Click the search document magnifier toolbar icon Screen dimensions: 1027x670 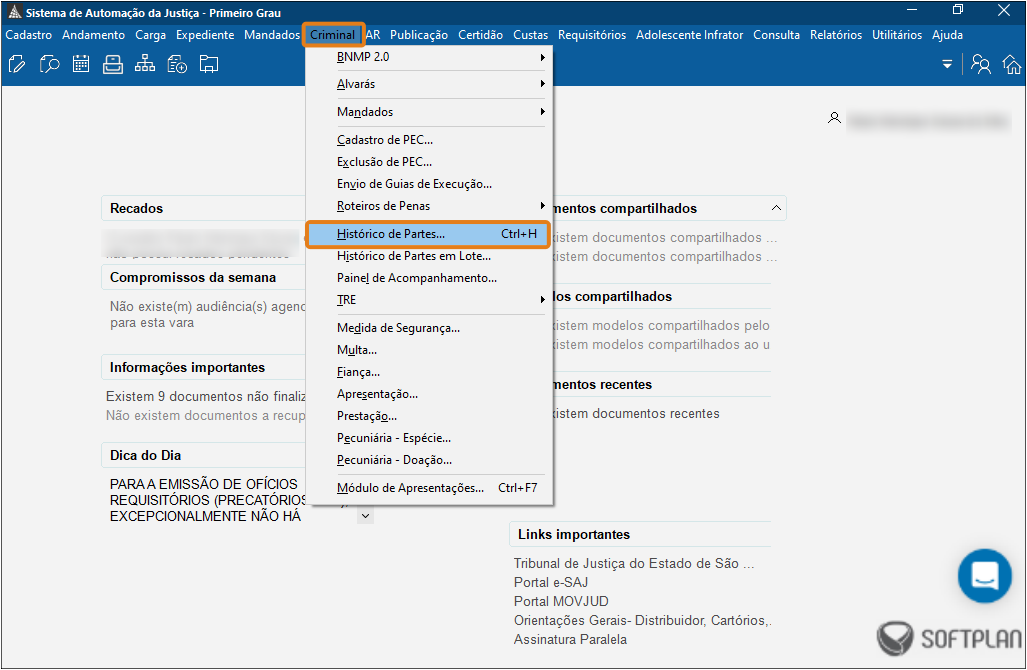coord(49,64)
